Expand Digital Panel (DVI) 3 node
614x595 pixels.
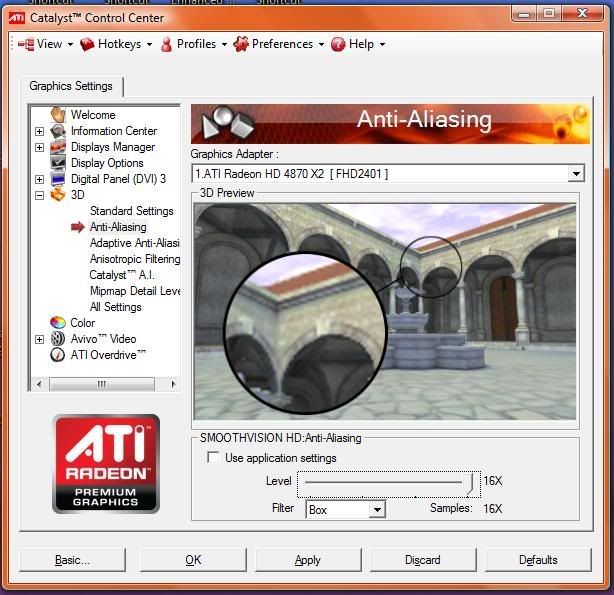tap(40, 179)
